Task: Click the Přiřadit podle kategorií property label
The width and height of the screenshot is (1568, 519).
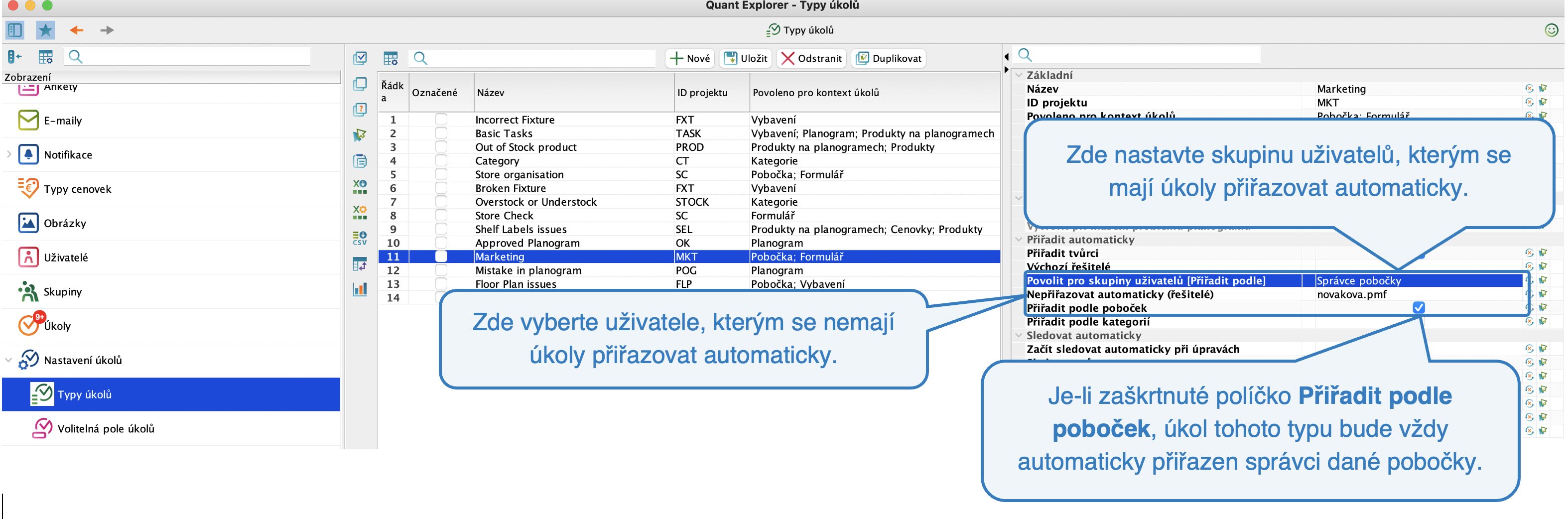Action: (1088, 322)
